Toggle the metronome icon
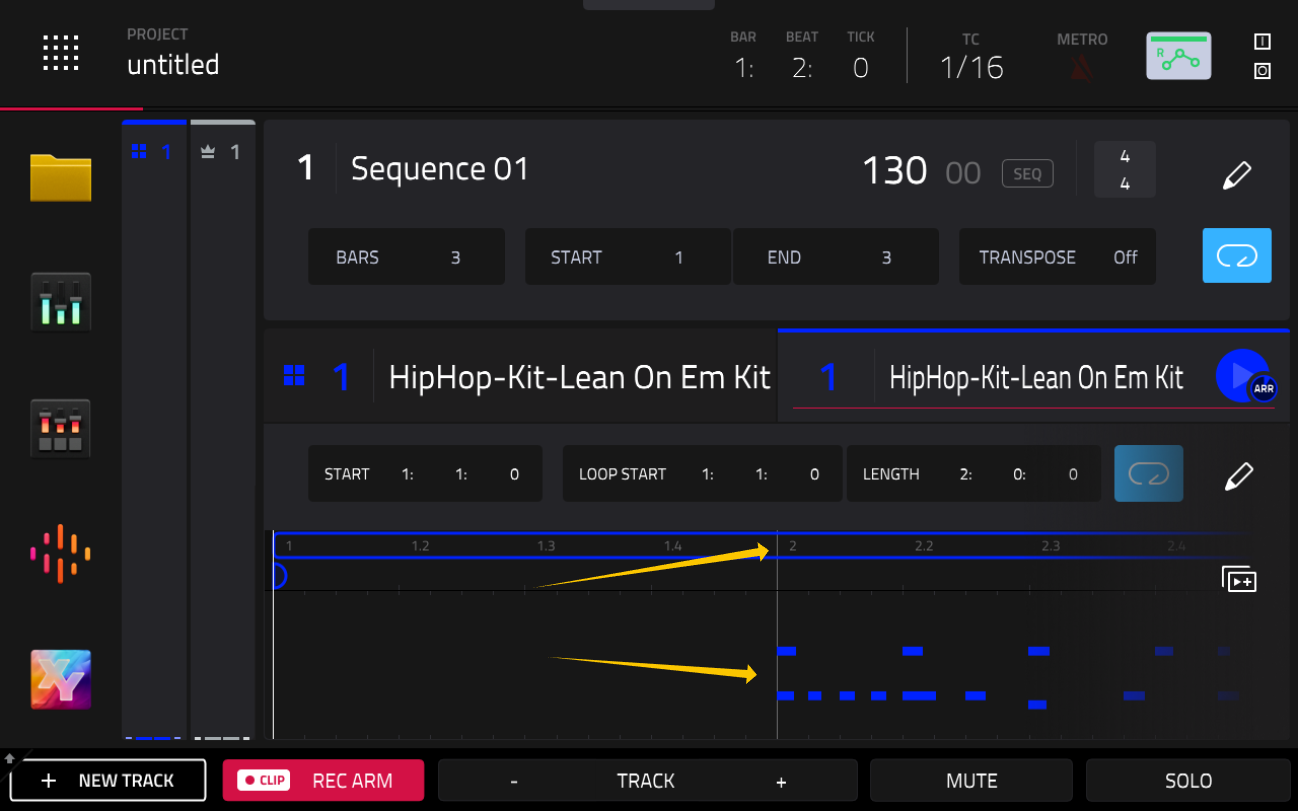Image resolution: width=1298 pixels, height=811 pixels. click(x=1082, y=67)
